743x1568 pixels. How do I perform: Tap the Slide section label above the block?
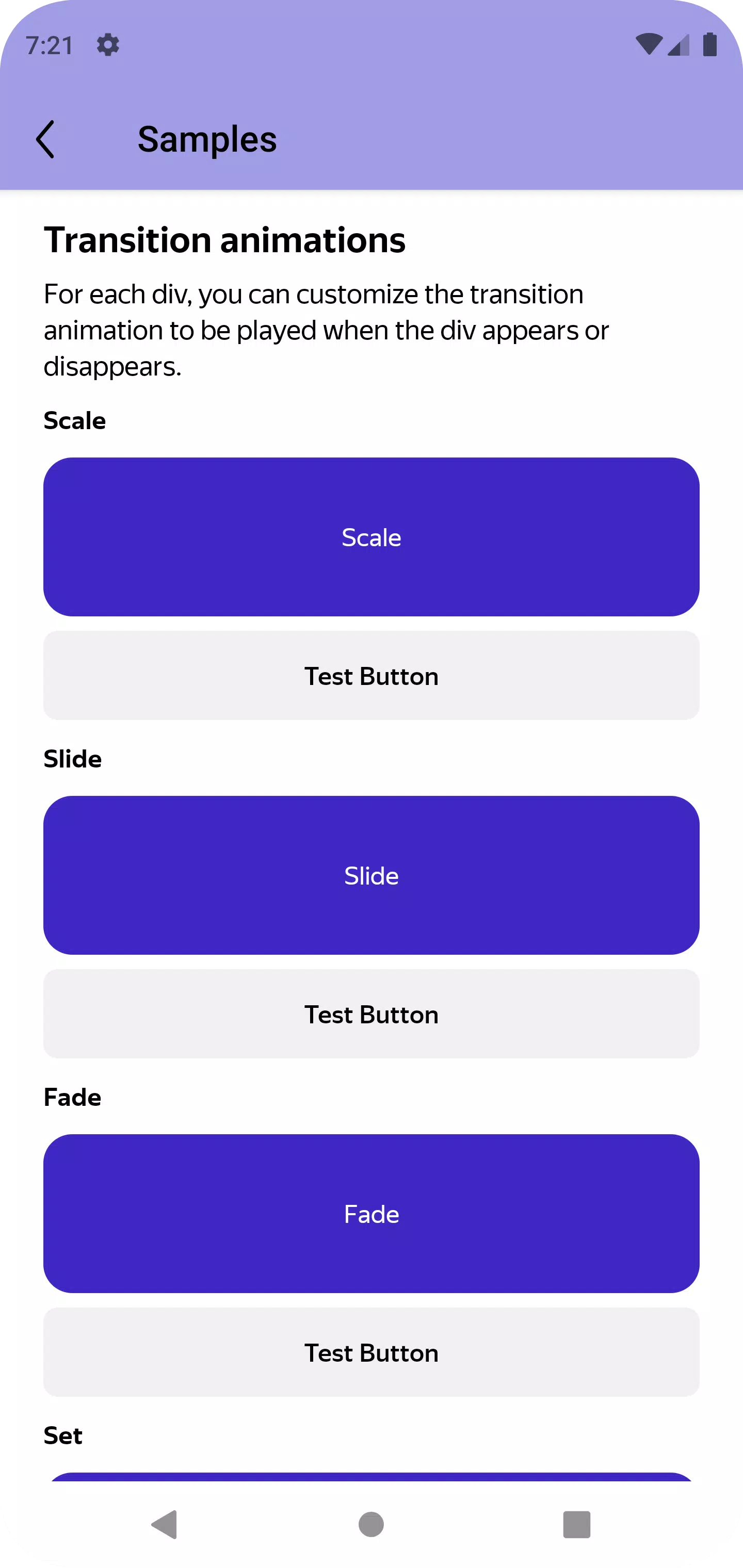72,759
